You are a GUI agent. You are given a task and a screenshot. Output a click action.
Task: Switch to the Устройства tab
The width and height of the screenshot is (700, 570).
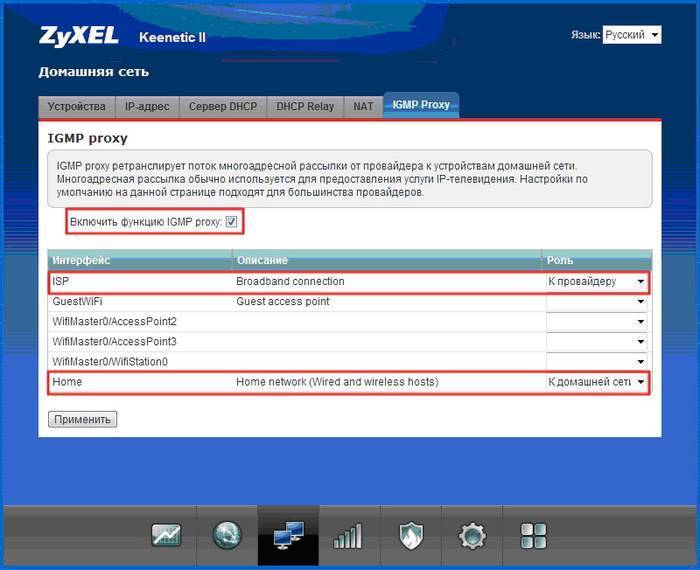click(77, 107)
